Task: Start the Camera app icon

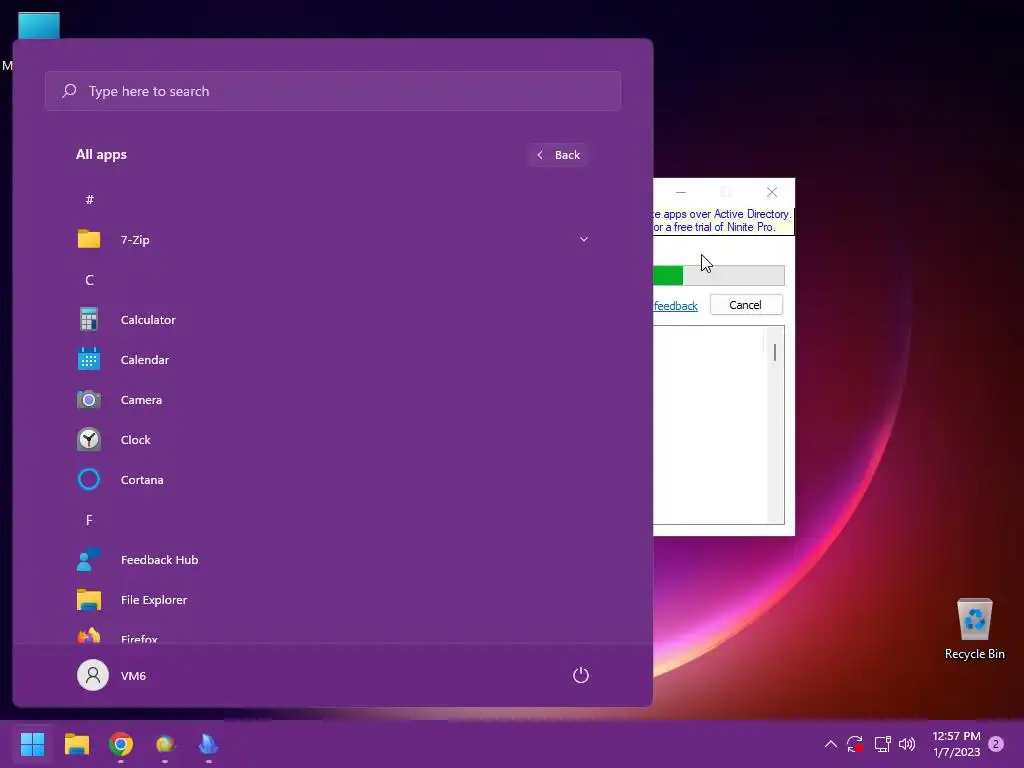Action: [x=89, y=399]
